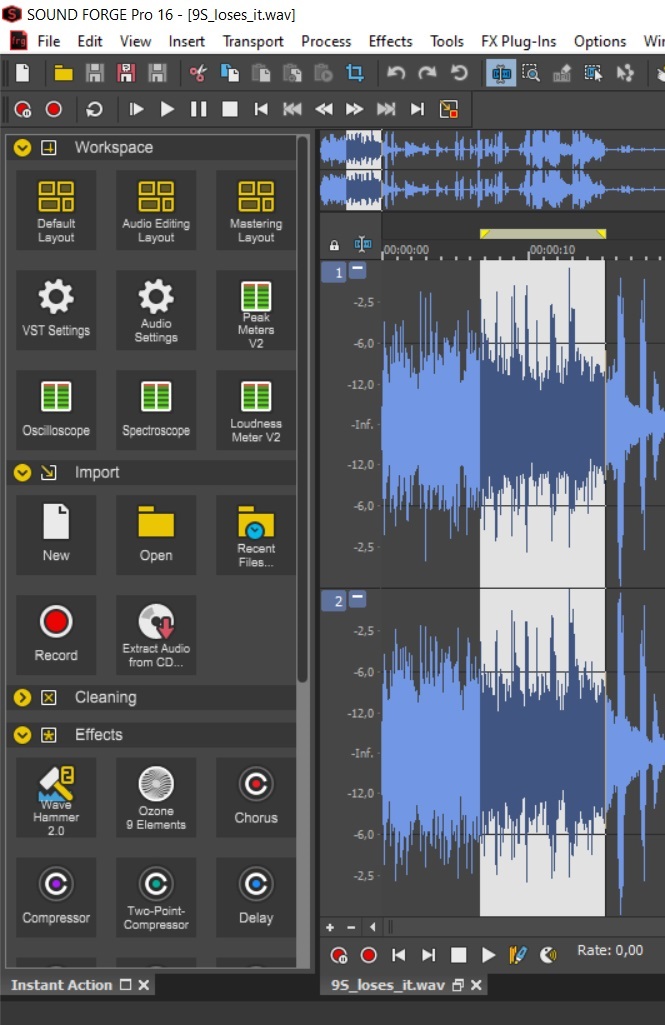Screen dimensions: 665x1025
Task: Click the scissors Cut icon in toolbar
Action: coord(197,73)
